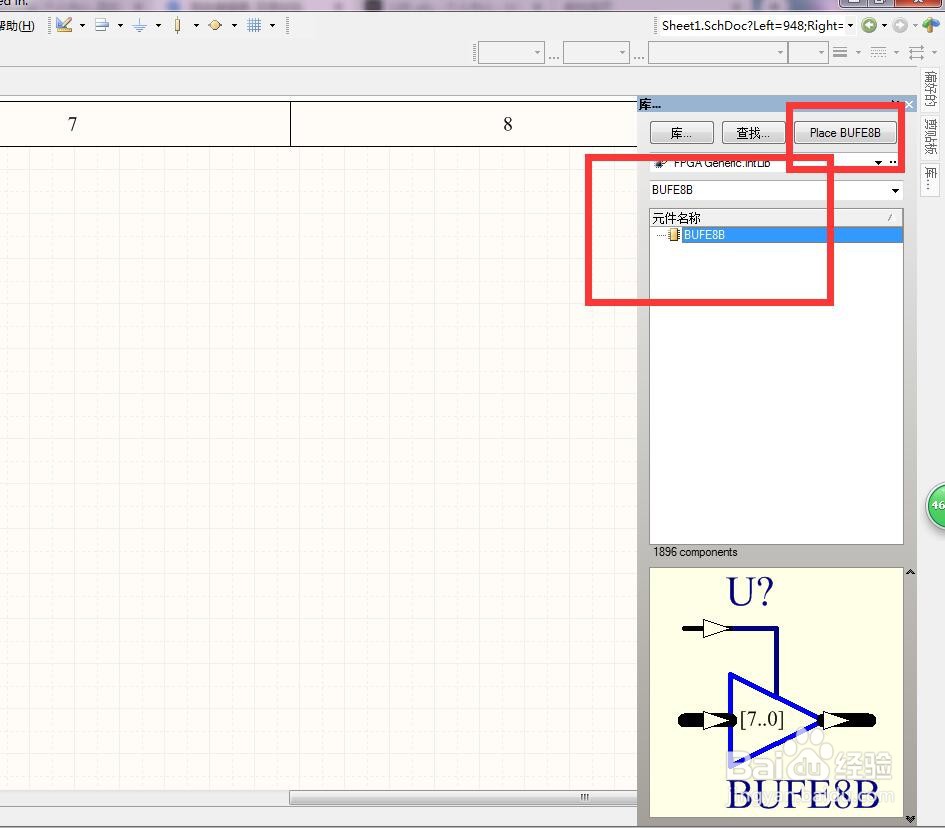
Task: Click the BUFE8B component chip icon
Action: (x=674, y=235)
